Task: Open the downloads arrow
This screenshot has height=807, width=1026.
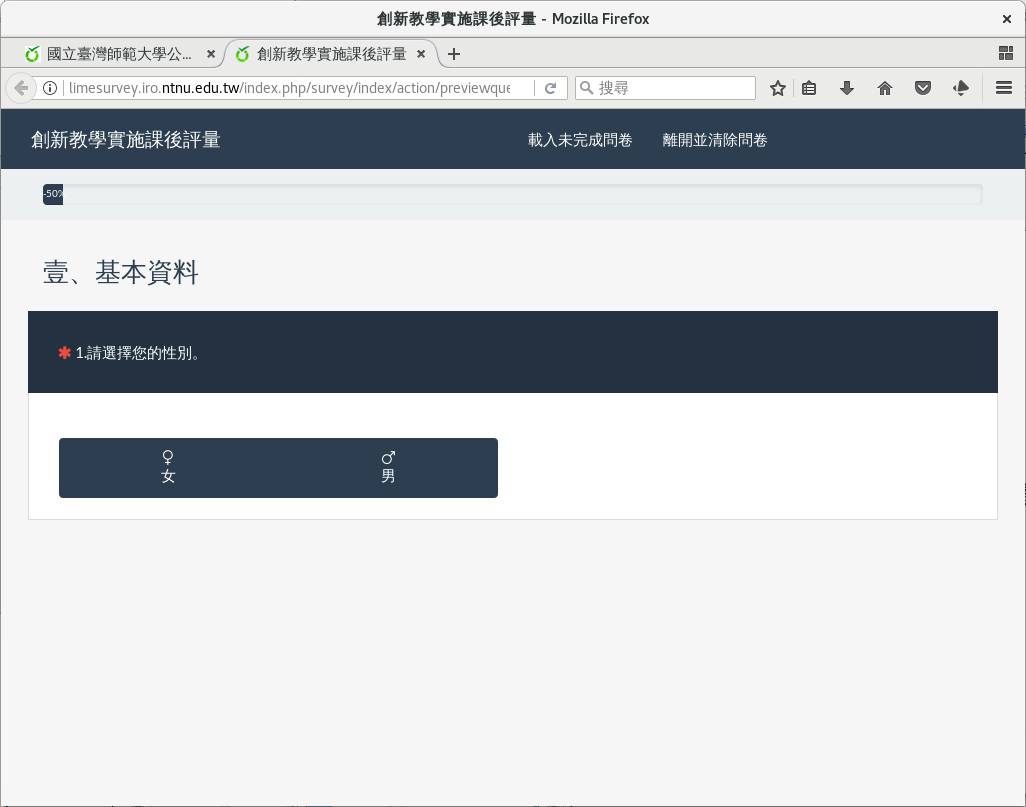Action: 847,88
